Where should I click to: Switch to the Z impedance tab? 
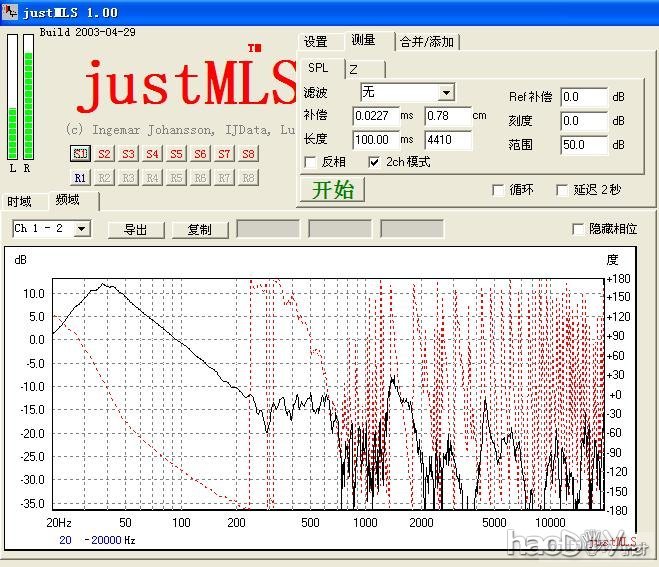353,69
